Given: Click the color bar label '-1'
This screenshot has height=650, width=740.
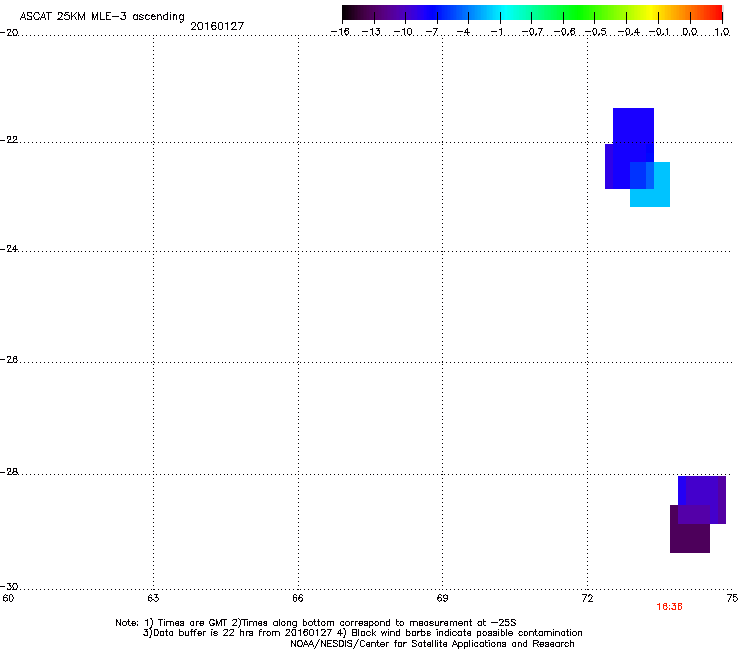Looking at the screenshot, I should coord(496,32).
